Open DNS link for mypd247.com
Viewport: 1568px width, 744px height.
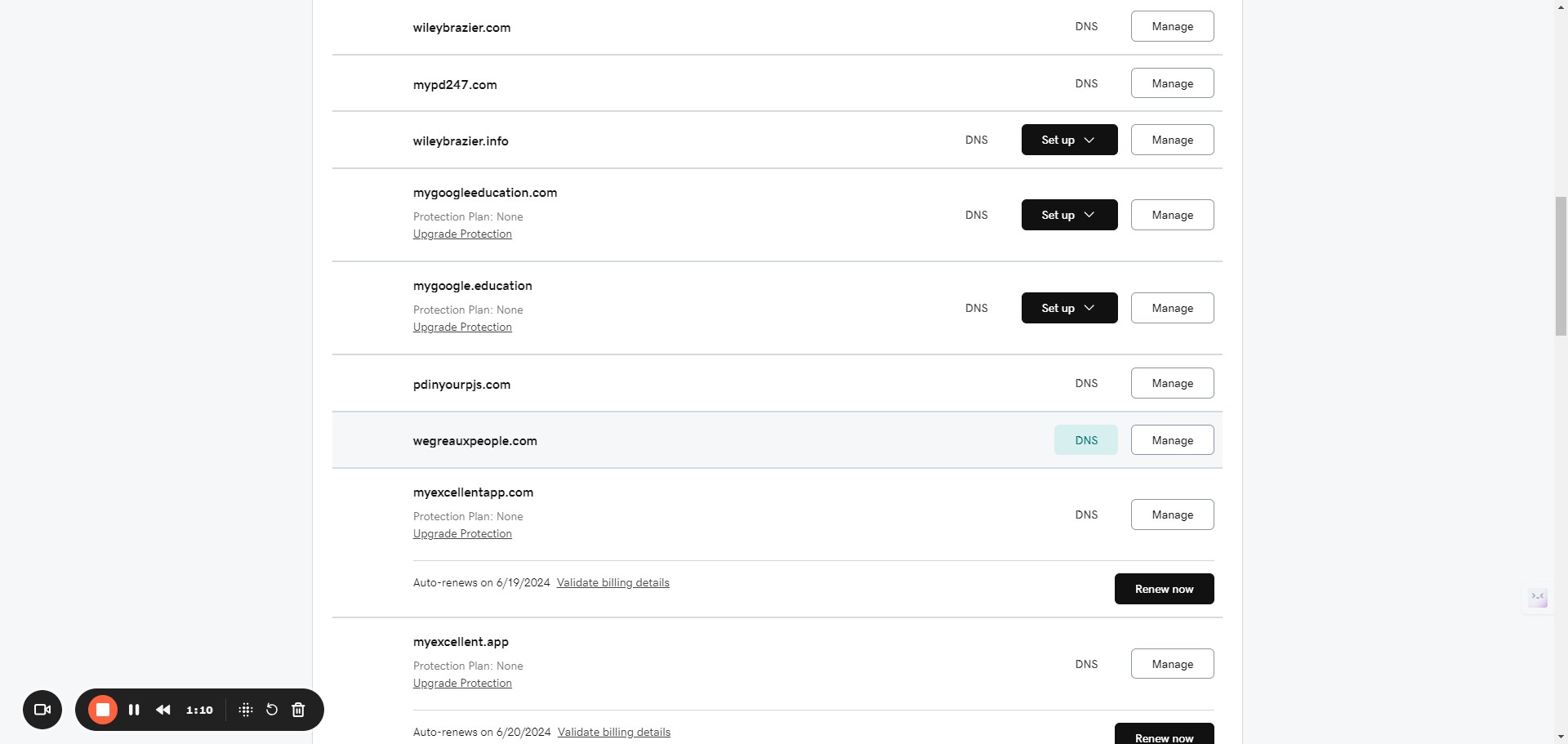tap(1086, 83)
